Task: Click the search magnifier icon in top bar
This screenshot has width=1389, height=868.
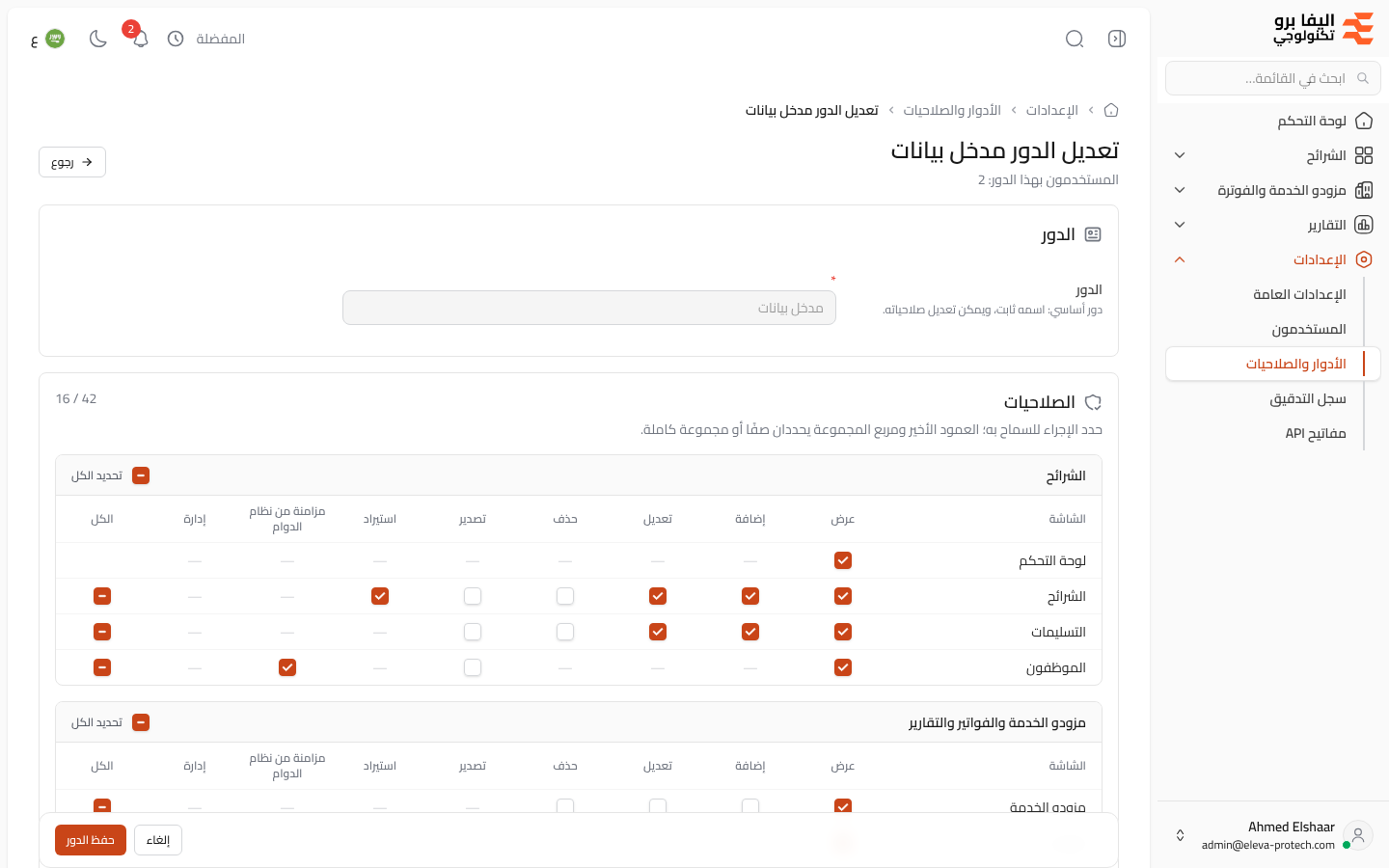Action: pos(1075,39)
